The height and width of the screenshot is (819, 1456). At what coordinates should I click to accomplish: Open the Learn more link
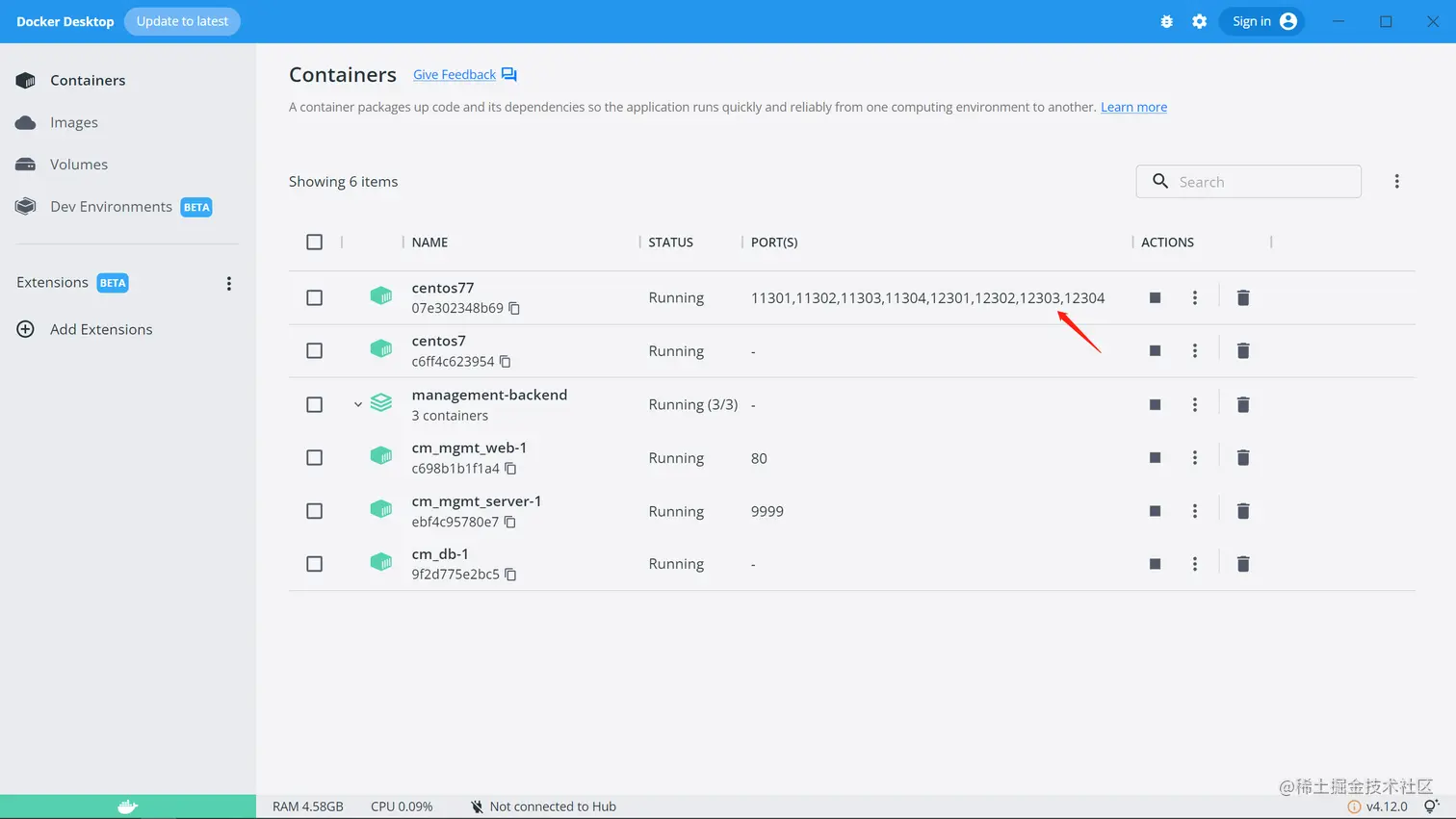coord(1133,107)
